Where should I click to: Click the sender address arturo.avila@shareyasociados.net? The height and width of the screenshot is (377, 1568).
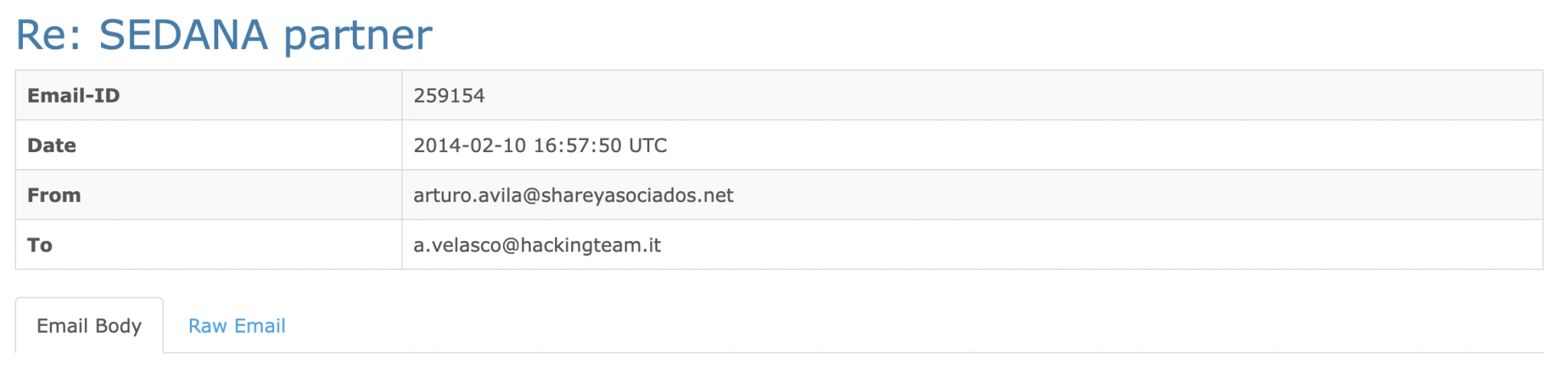[573, 195]
